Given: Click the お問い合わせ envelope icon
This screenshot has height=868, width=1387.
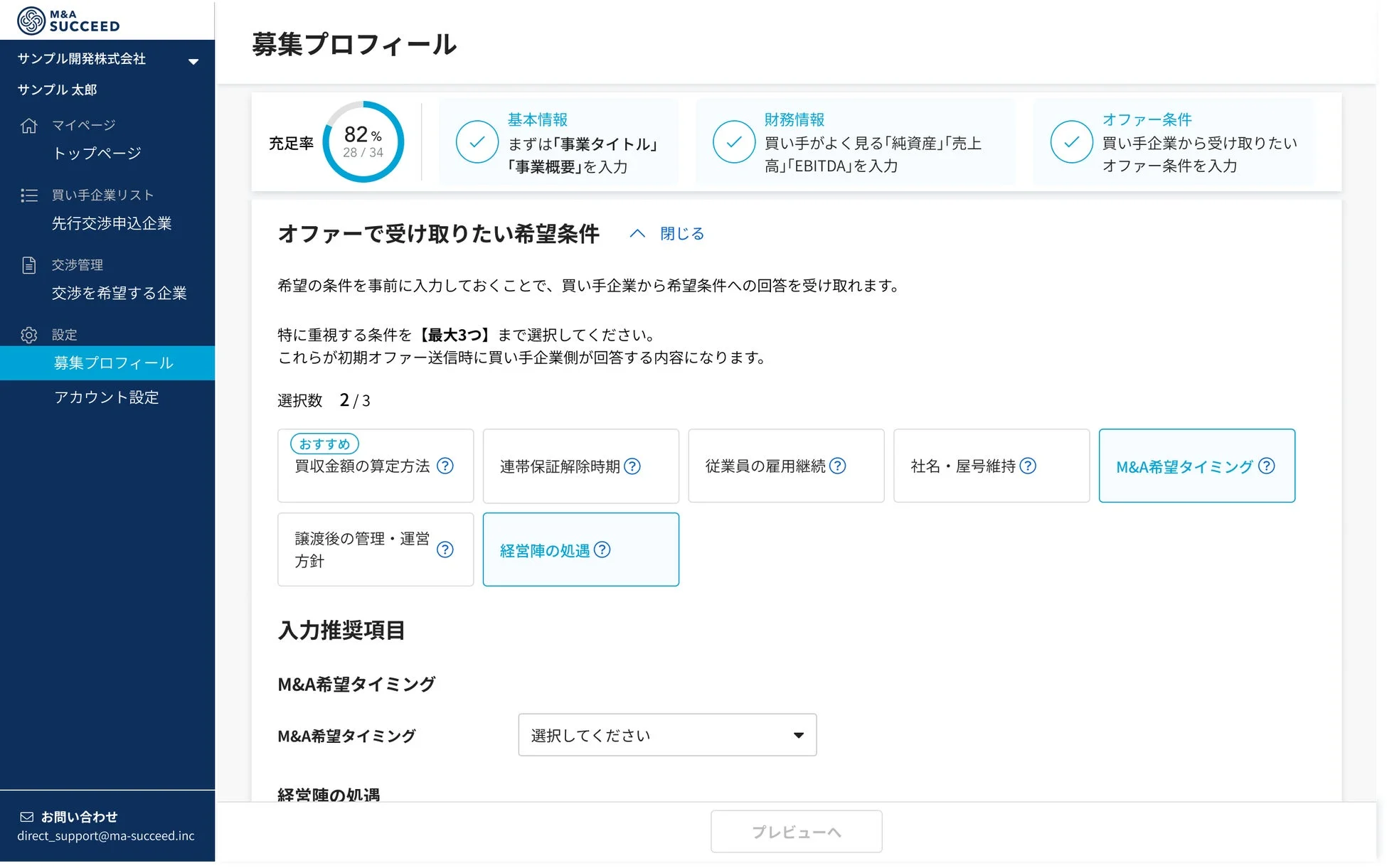Looking at the screenshot, I should (27, 816).
